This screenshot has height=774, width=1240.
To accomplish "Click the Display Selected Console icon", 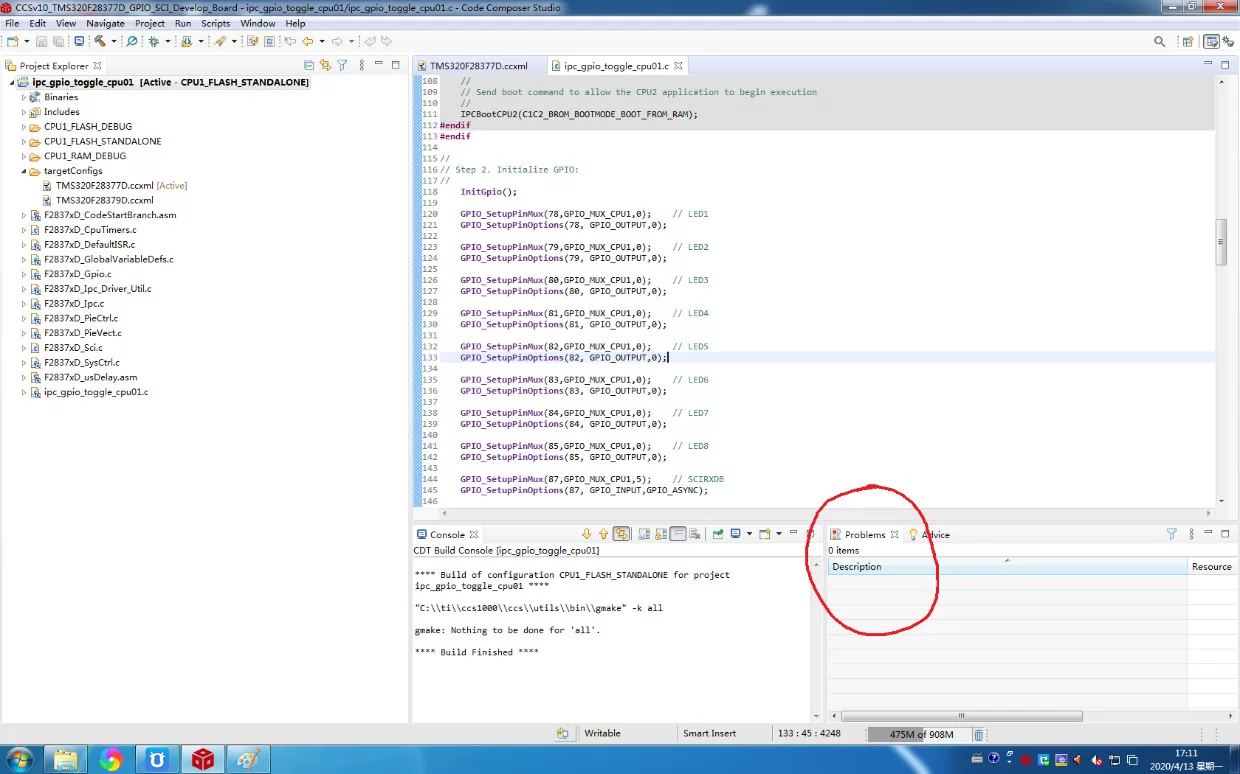I will [735, 534].
